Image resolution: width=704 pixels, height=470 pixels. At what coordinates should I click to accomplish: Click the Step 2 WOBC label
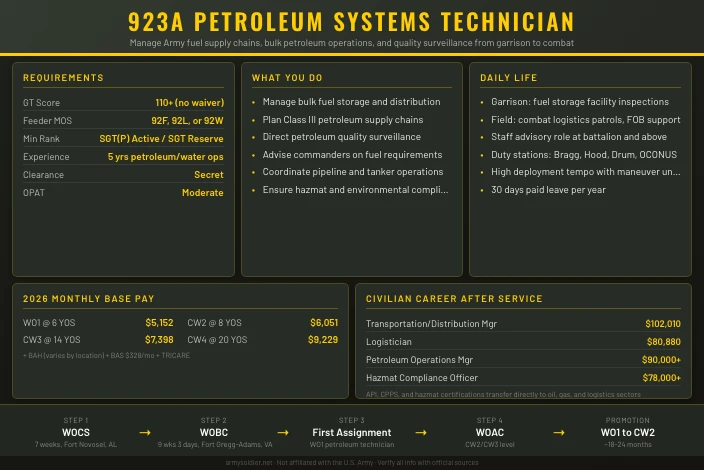[214, 433]
